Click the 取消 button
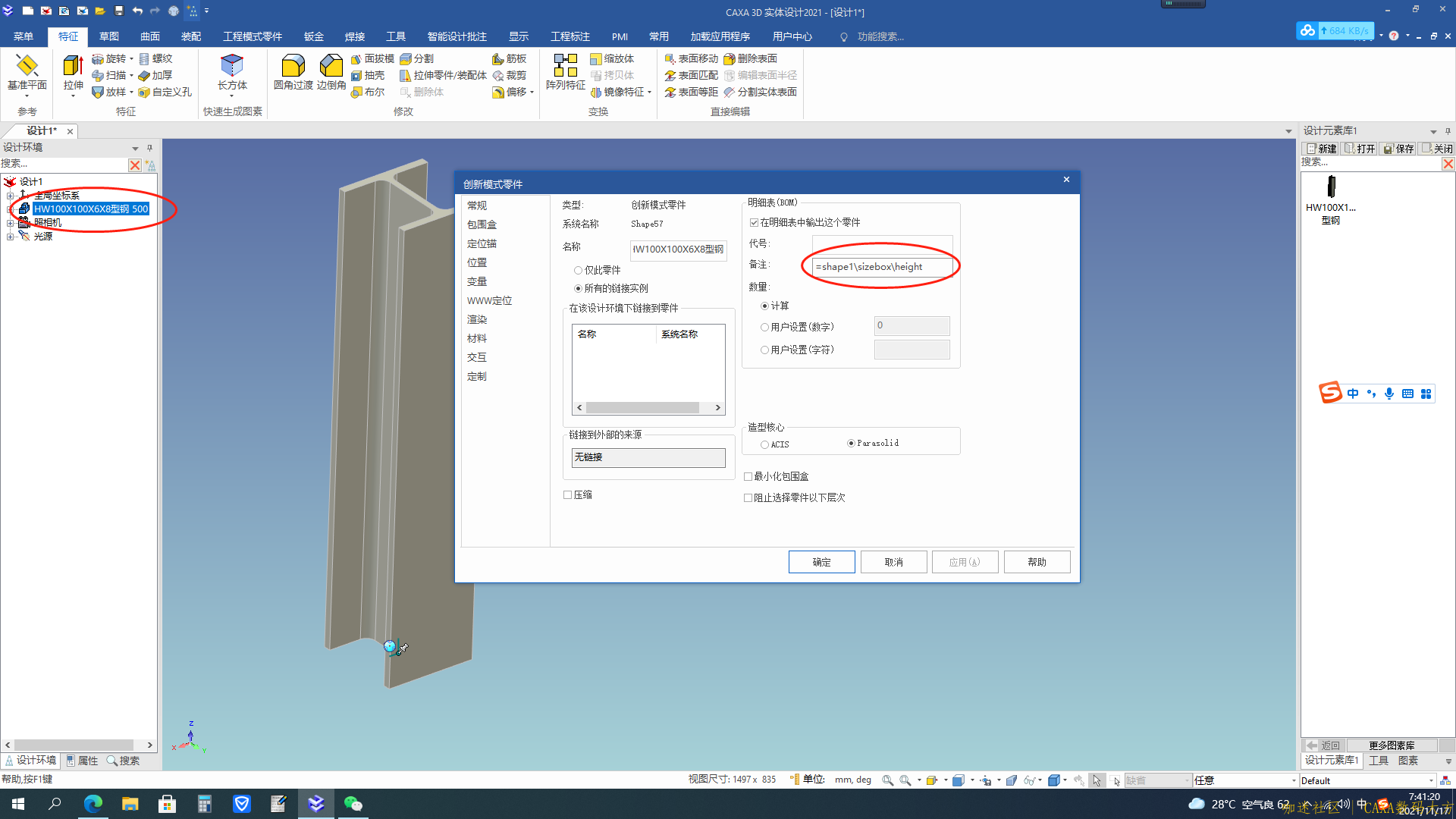Viewport: 1456px width, 819px height. 894,562
